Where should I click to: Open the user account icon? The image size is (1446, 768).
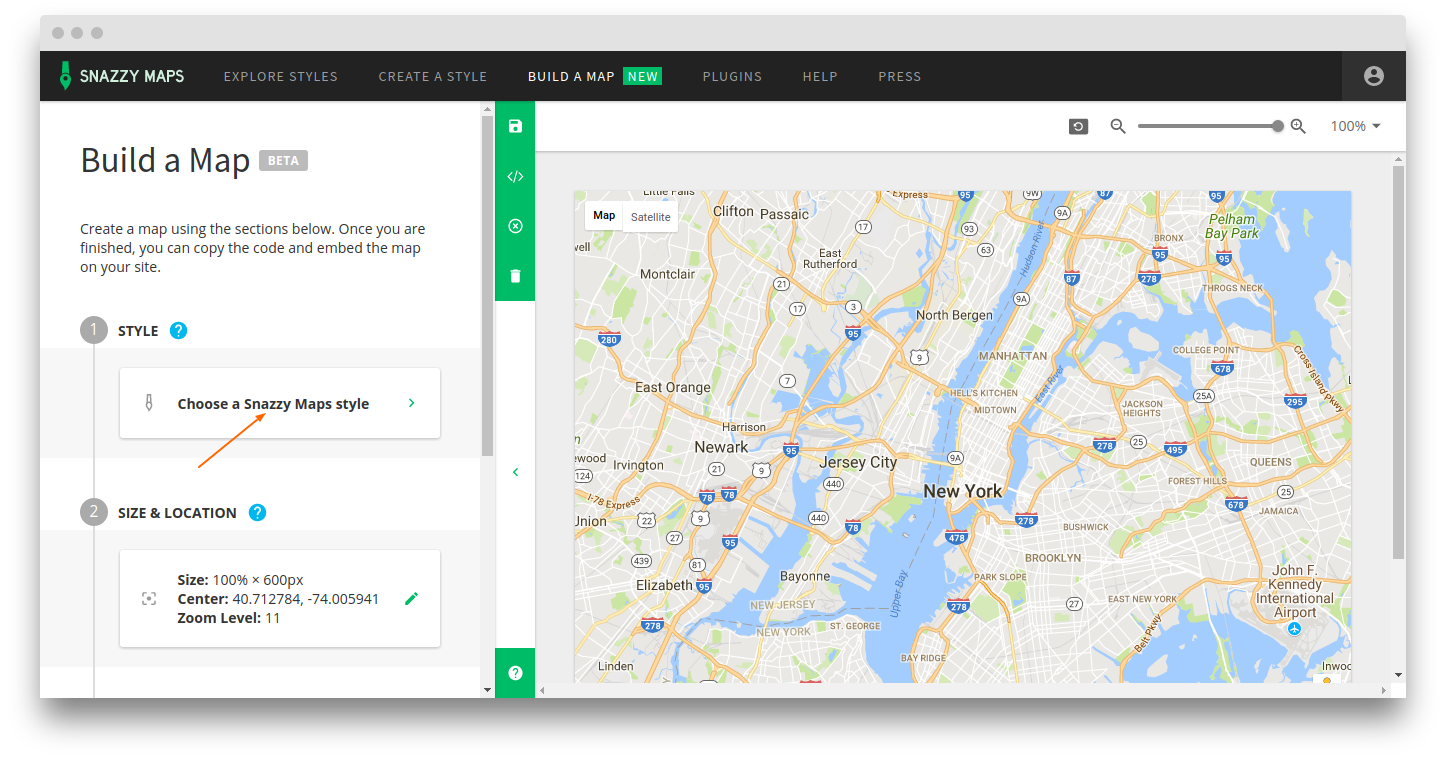[x=1373, y=76]
